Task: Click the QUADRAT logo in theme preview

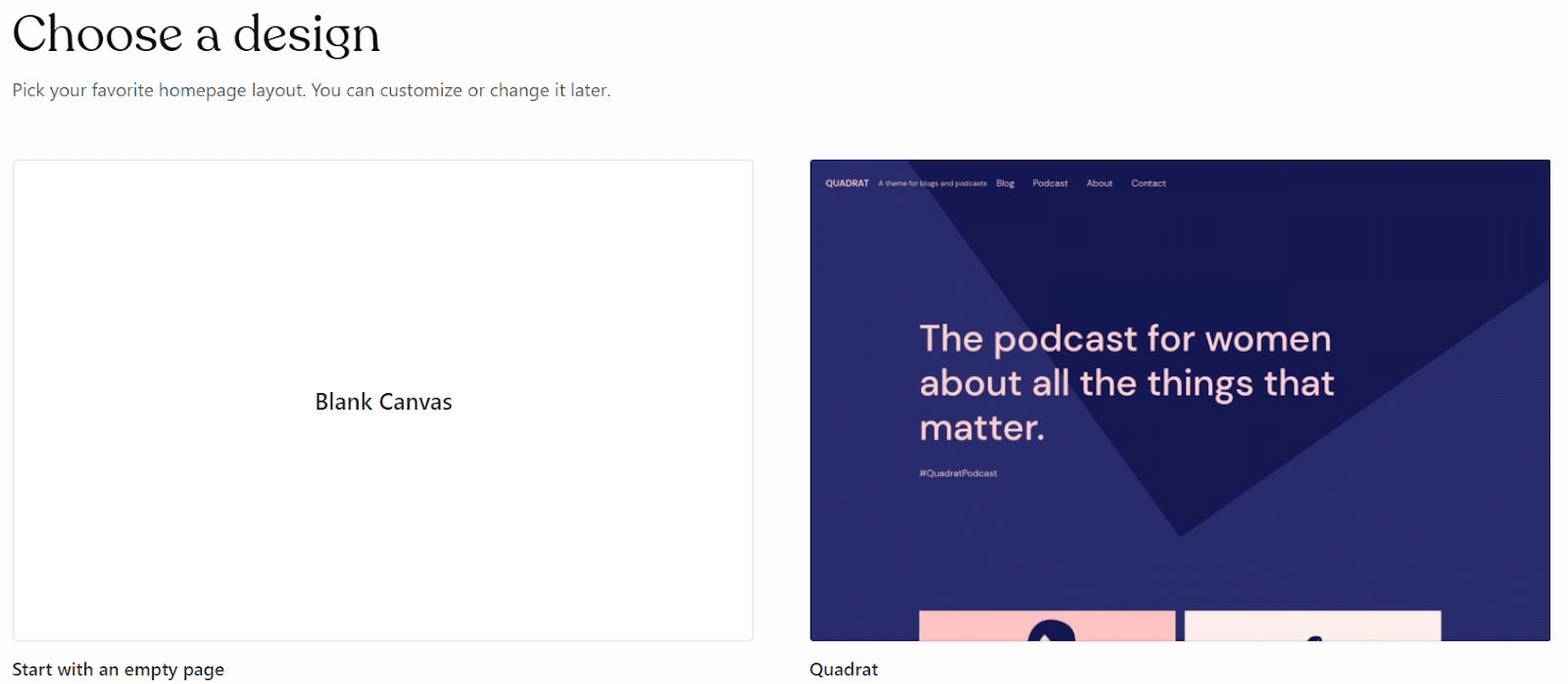Action: [847, 183]
